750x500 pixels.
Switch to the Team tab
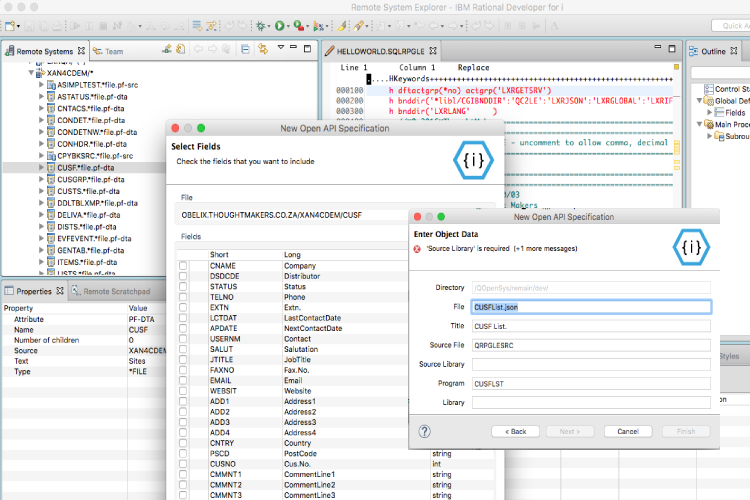tap(109, 51)
